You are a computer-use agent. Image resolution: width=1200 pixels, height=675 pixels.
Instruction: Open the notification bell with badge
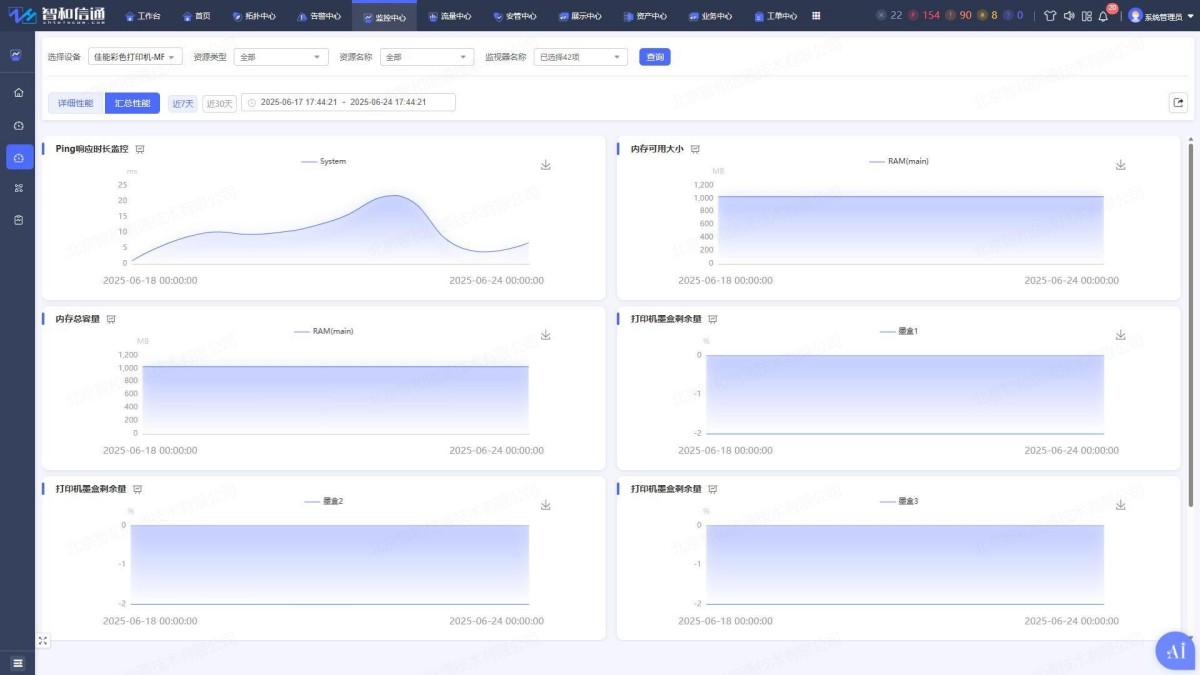(1104, 16)
